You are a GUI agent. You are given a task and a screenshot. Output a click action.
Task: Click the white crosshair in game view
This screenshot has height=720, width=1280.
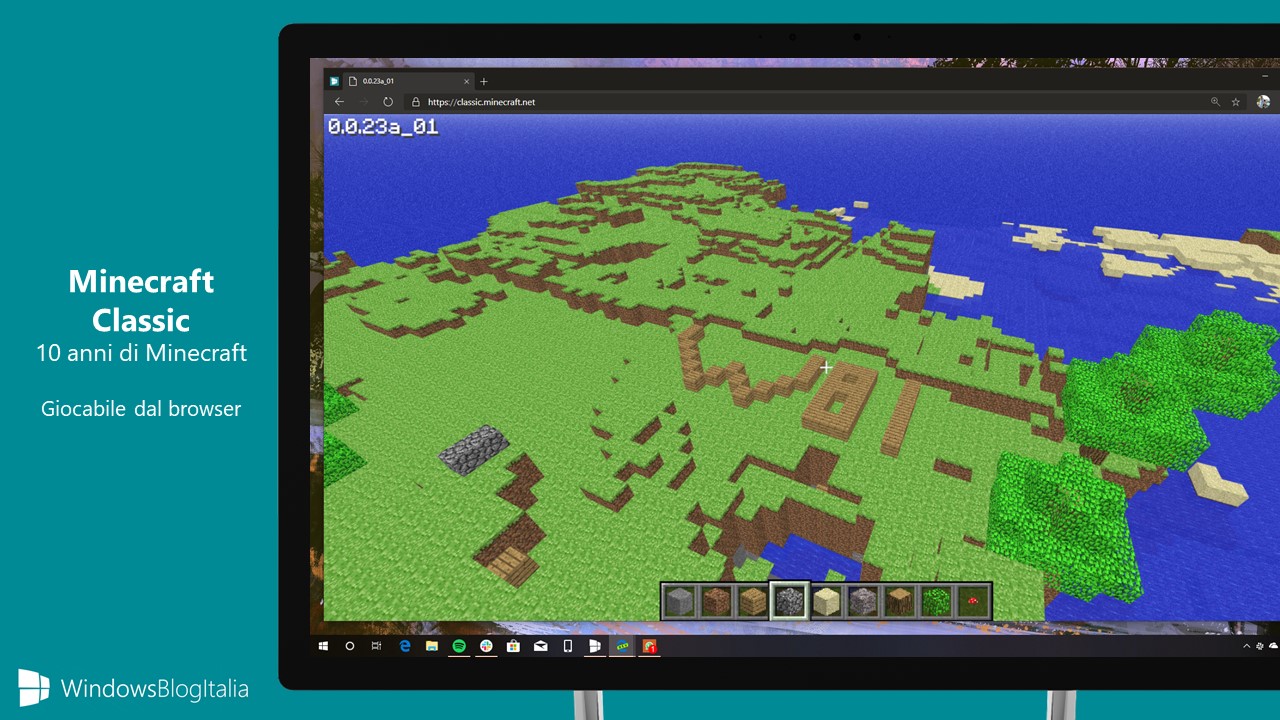coord(826,367)
